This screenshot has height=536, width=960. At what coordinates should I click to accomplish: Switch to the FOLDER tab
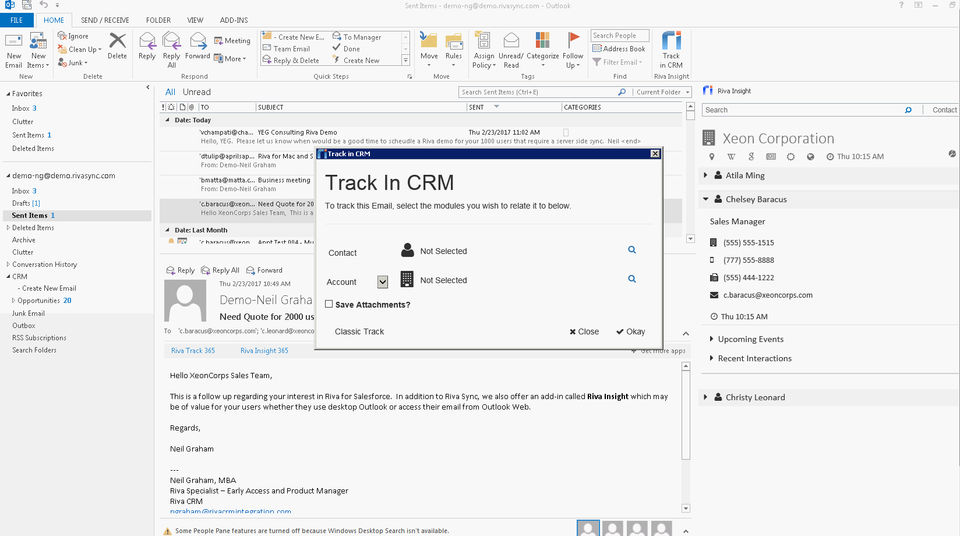pos(158,20)
